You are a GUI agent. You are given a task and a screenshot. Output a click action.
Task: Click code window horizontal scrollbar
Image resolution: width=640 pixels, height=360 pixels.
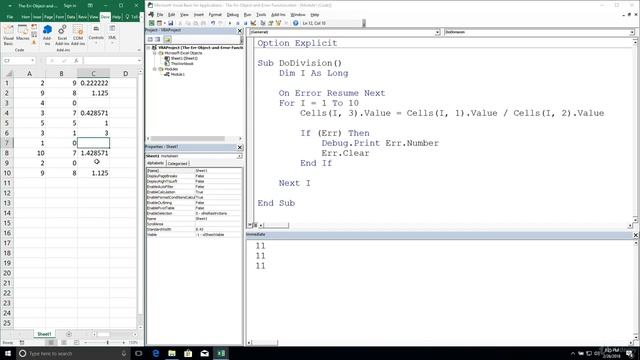pos(276,225)
